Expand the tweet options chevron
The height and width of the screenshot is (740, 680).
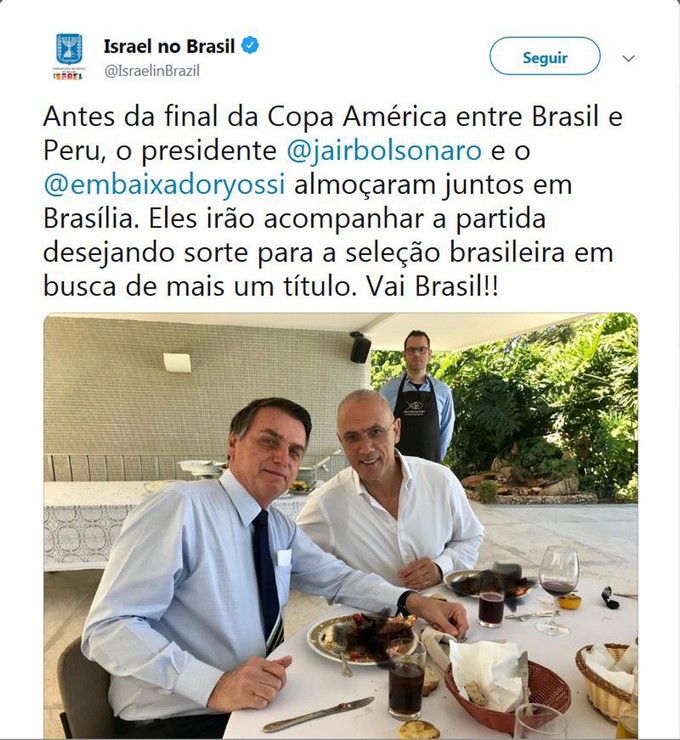click(629, 59)
